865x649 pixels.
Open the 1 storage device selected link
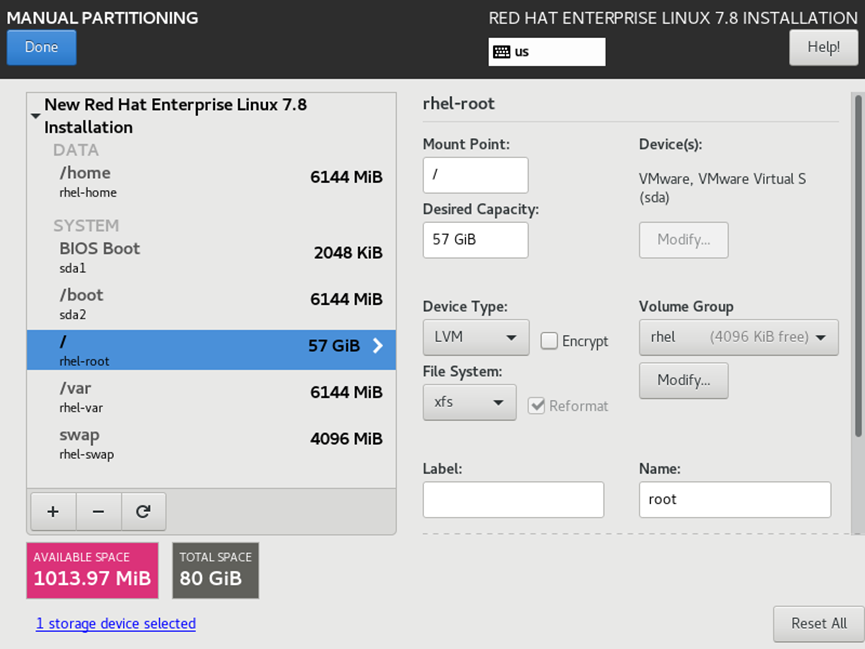pyautogui.click(x=116, y=623)
